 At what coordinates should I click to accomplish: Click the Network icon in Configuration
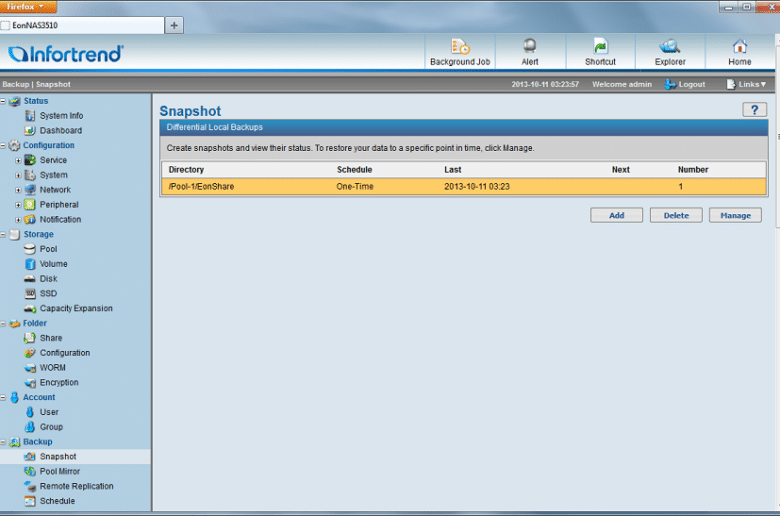pos(30,190)
